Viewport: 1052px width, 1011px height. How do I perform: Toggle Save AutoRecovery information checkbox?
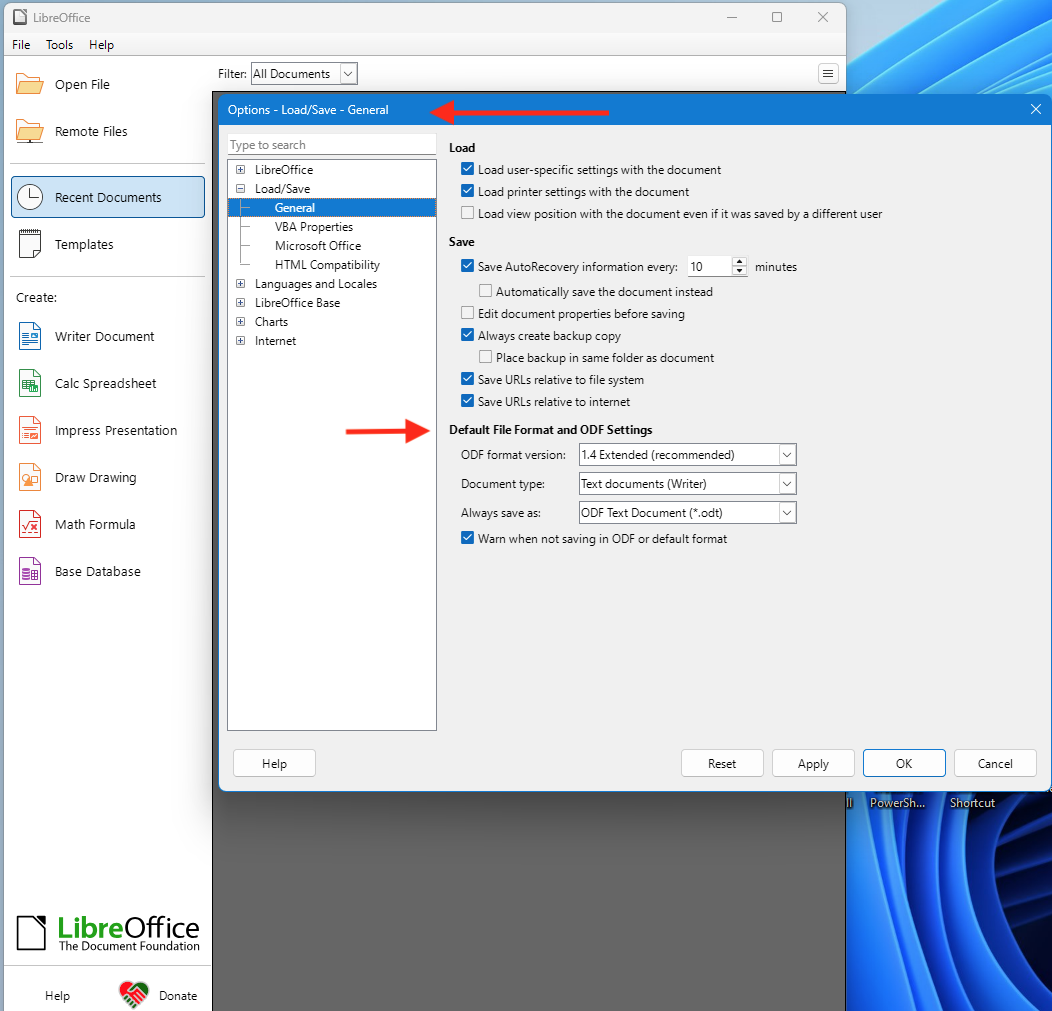(468, 266)
